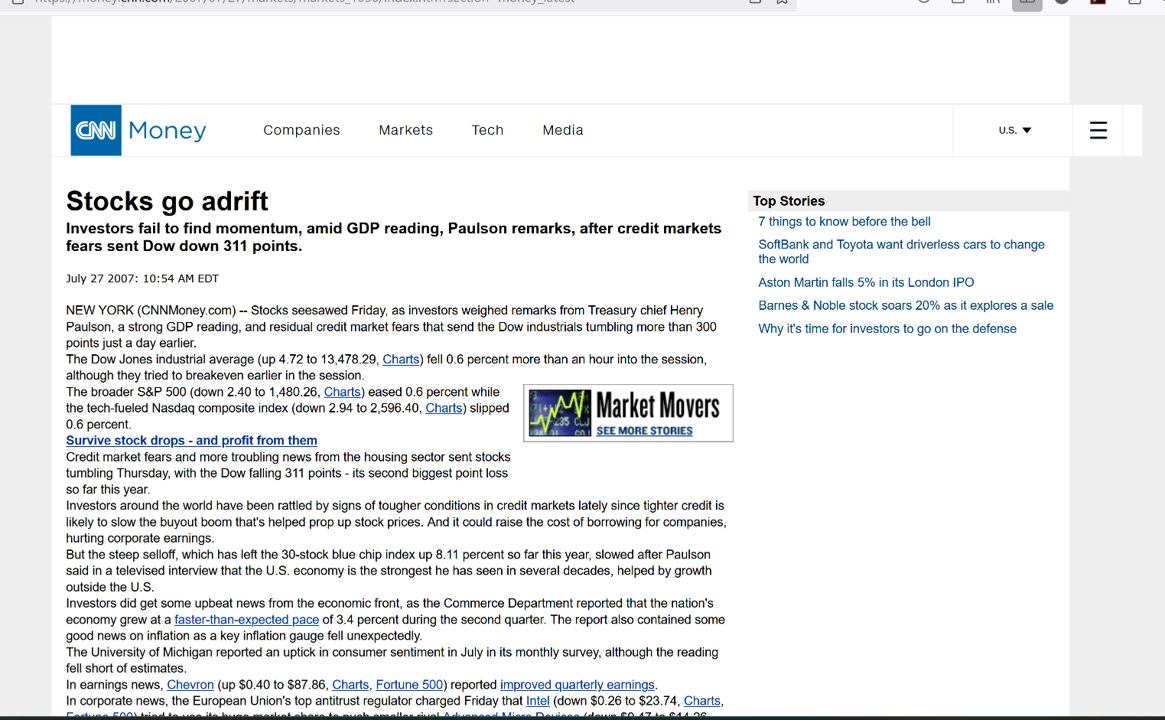Open SoftBank and Toyota driverless cars story
This screenshot has width=1165, height=720.
[x=901, y=252]
